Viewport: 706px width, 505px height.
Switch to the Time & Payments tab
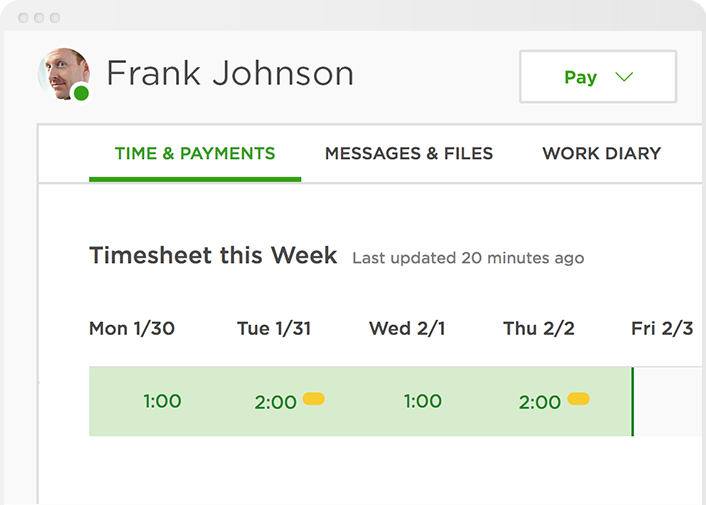(195, 154)
